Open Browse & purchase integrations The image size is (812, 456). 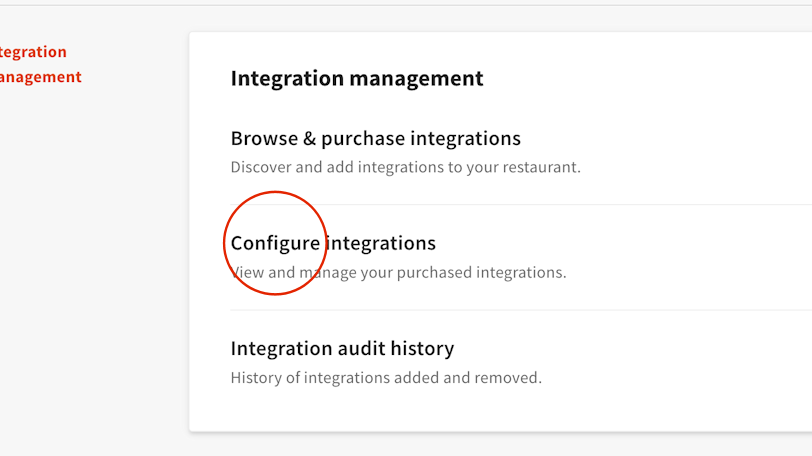[375, 138]
